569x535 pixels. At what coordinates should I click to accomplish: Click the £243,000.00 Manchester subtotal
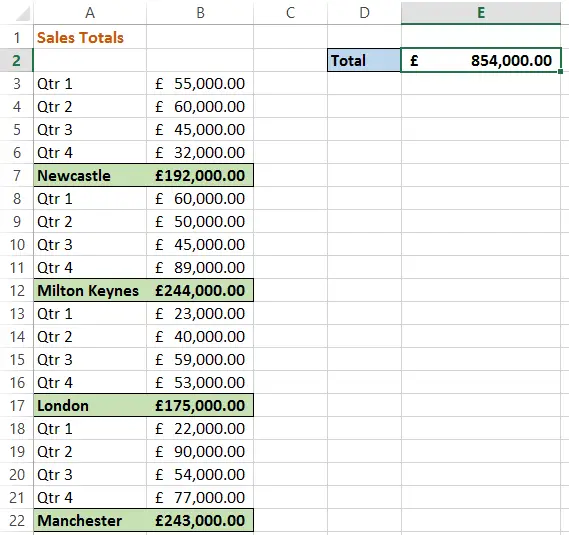[x=200, y=520]
